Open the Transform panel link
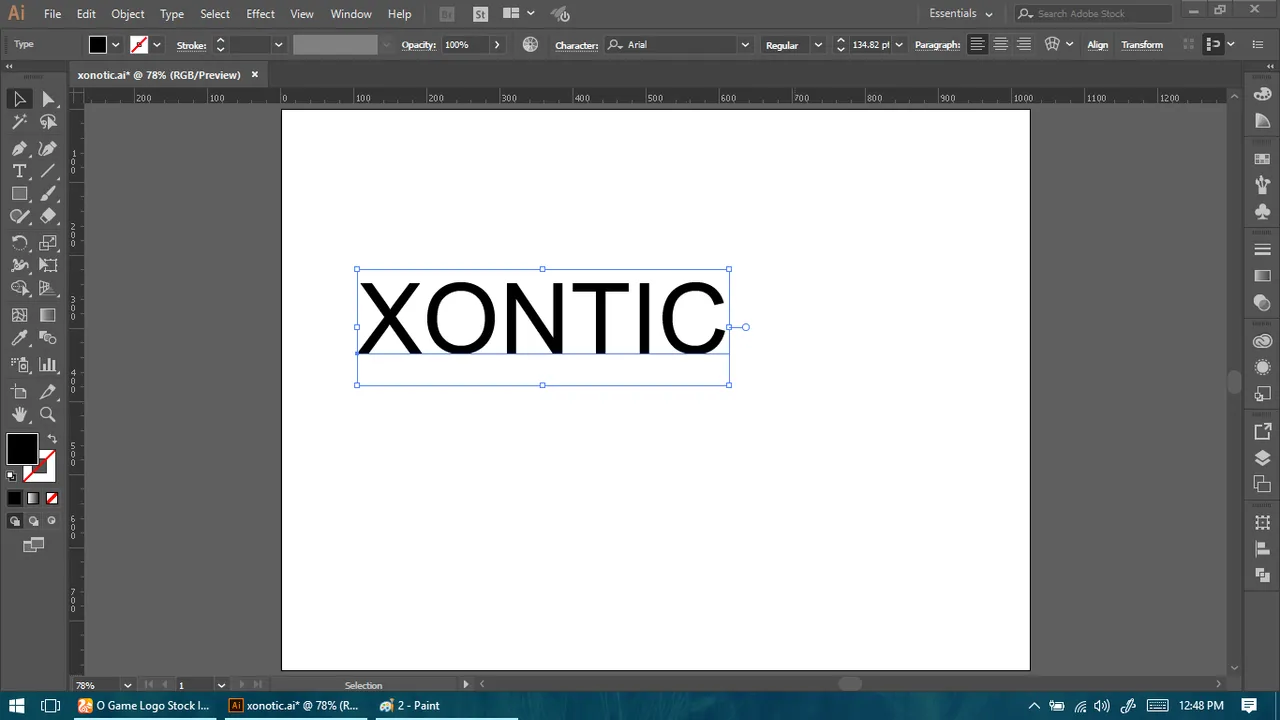This screenshot has width=1280, height=720. coord(1142,45)
